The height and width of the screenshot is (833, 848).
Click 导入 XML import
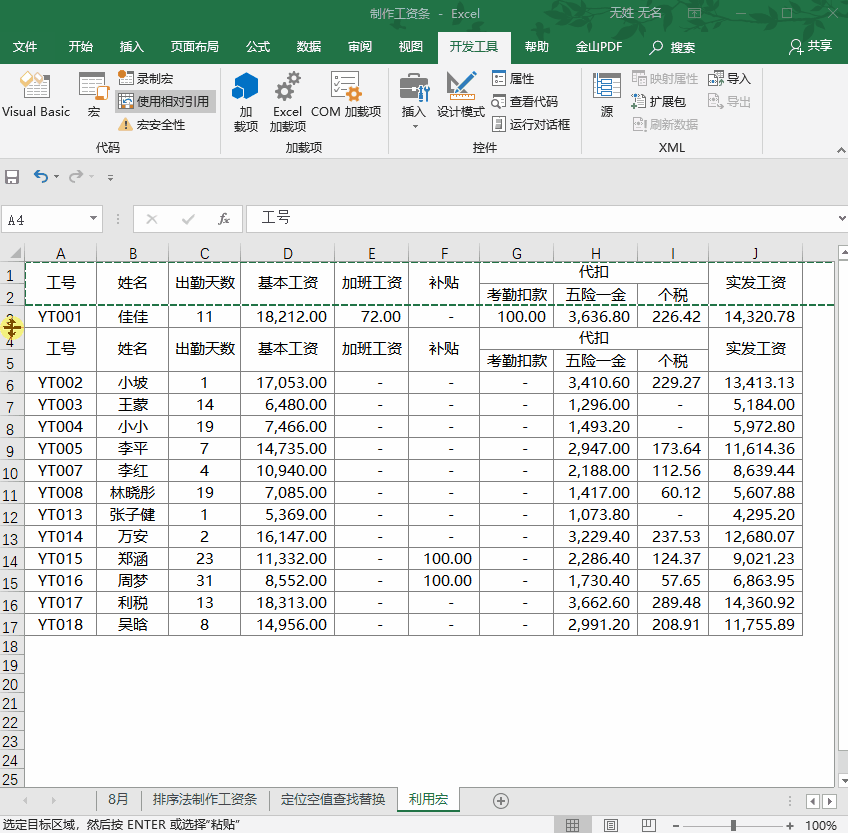(x=730, y=78)
